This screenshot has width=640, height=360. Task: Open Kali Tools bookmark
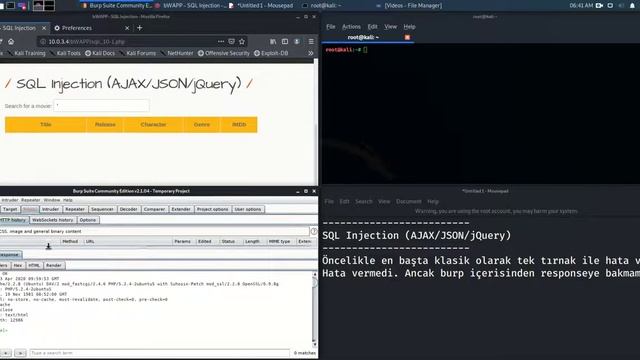(65, 53)
